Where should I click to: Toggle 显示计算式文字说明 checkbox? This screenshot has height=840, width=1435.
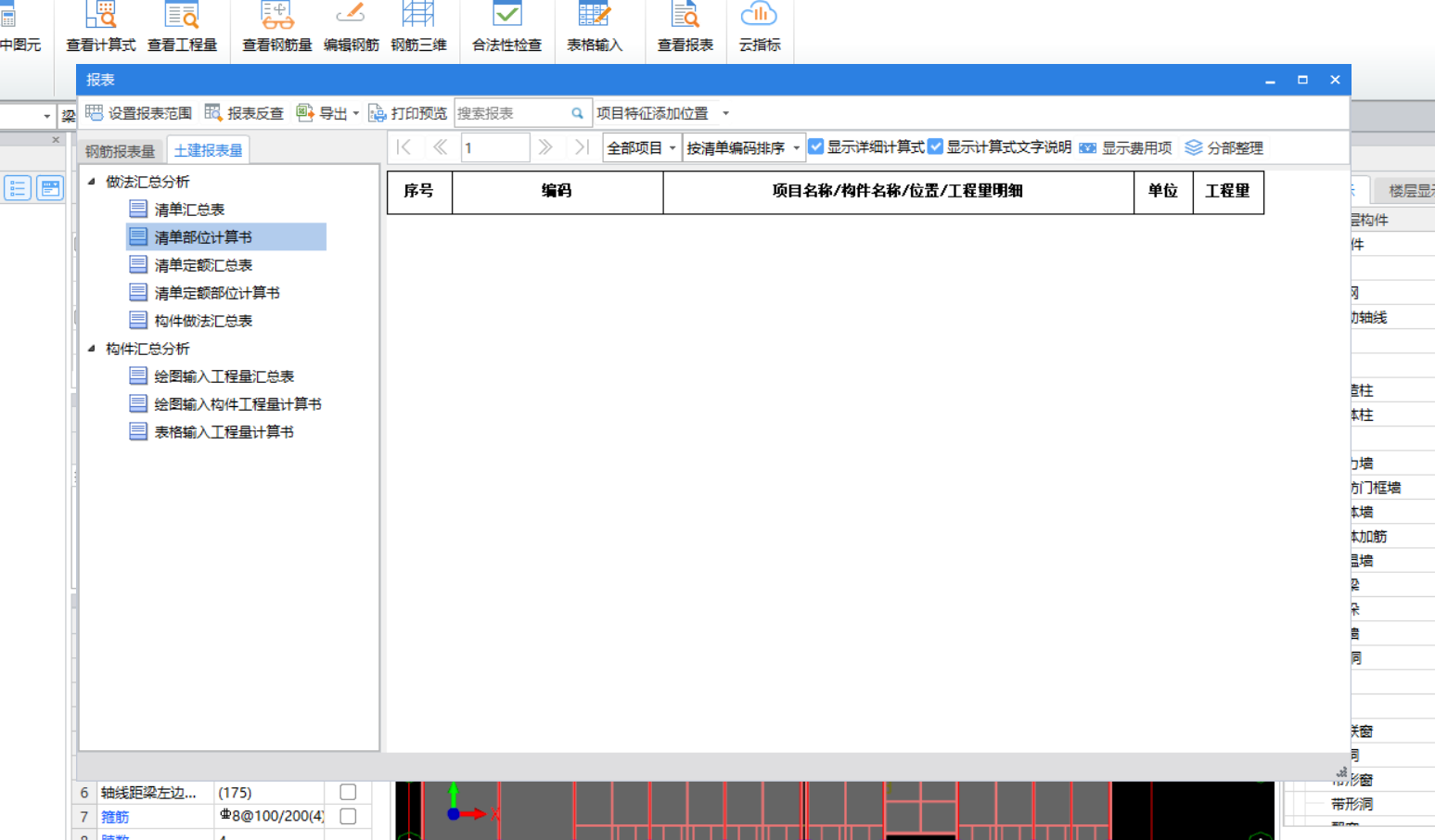[x=935, y=146]
